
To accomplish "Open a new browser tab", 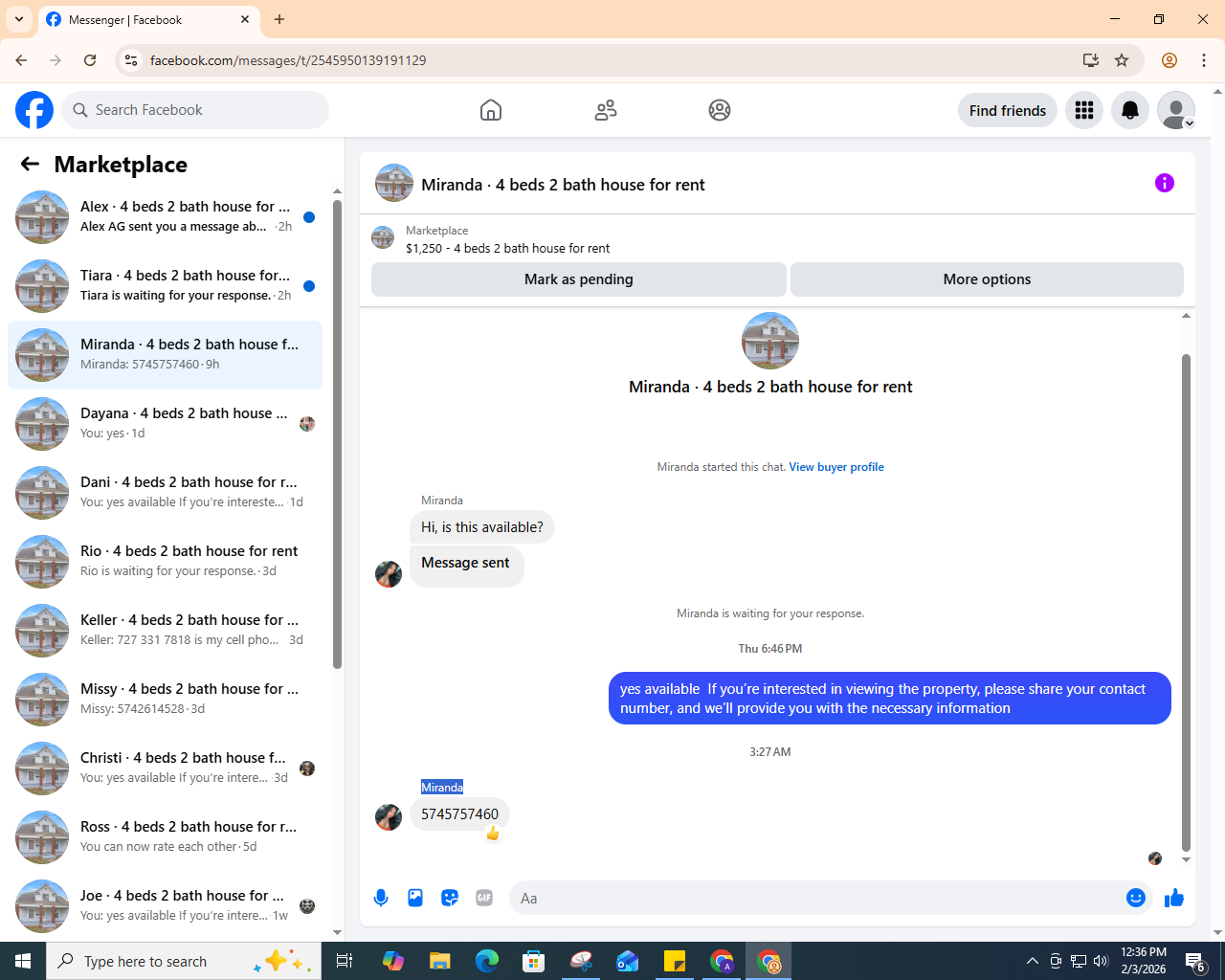I will (279, 19).
